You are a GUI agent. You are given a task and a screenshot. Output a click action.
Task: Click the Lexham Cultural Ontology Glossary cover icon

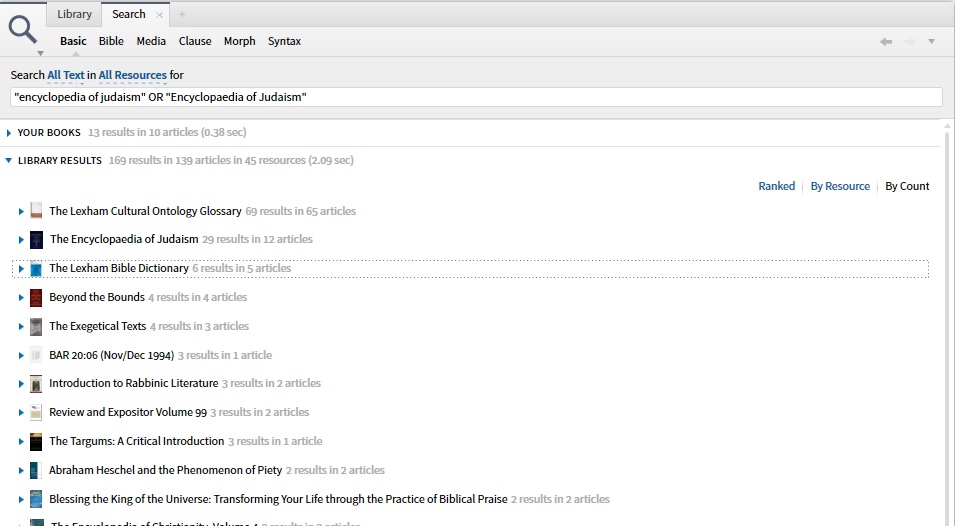click(37, 211)
